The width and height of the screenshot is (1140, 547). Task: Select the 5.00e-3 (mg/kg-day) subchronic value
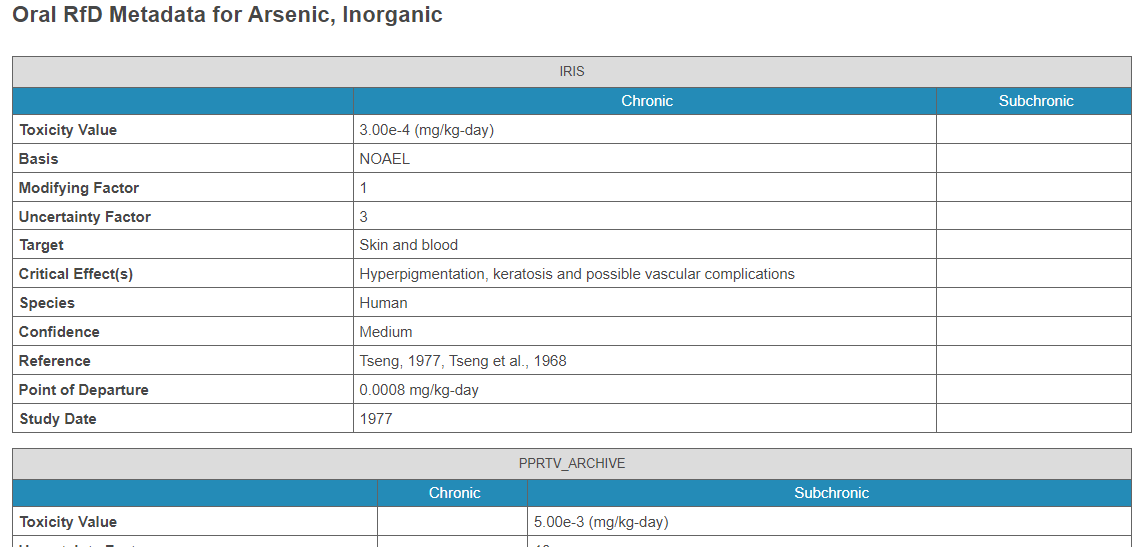click(x=601, y=522)
